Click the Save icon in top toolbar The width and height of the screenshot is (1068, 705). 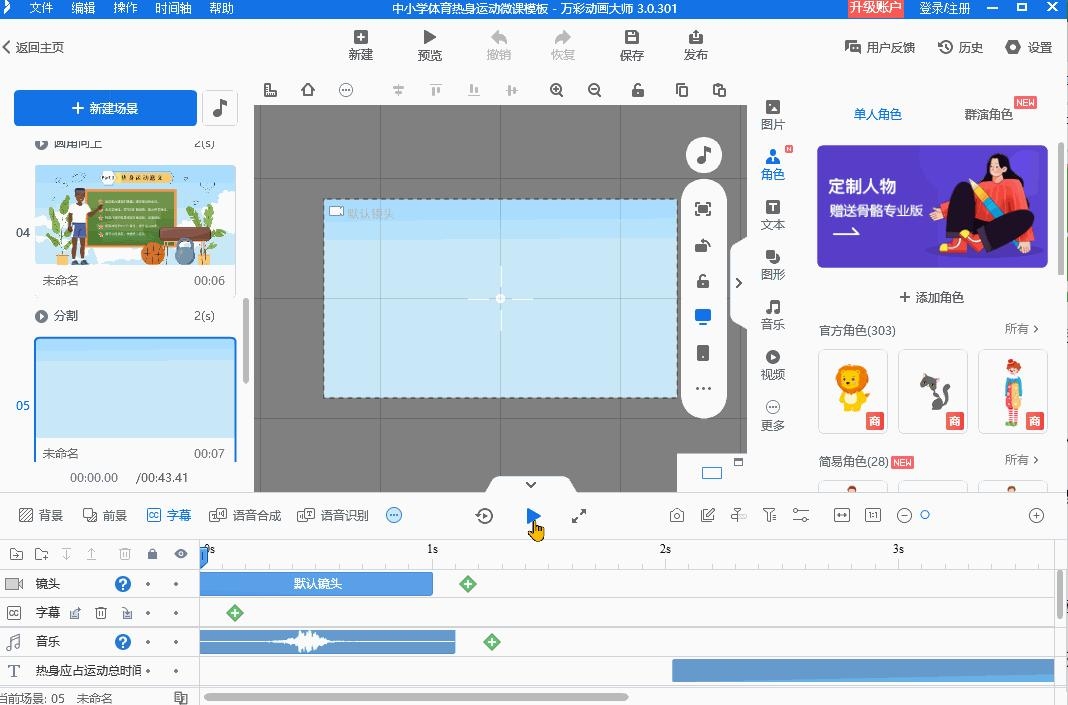click(631, 45)
